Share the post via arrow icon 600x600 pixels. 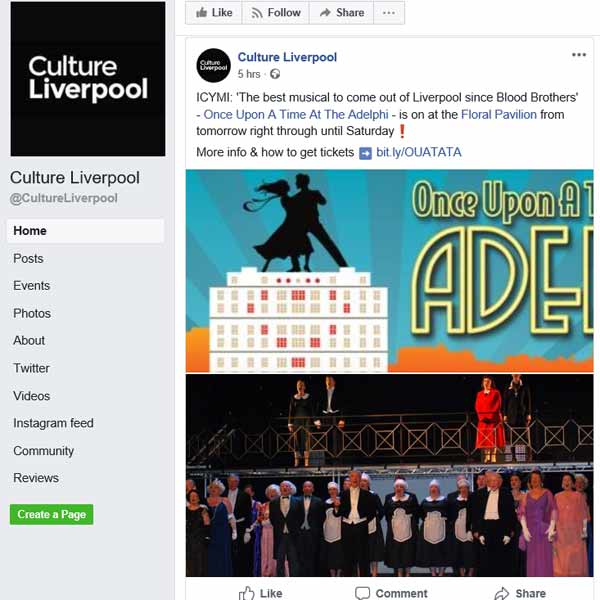point(520,593)
